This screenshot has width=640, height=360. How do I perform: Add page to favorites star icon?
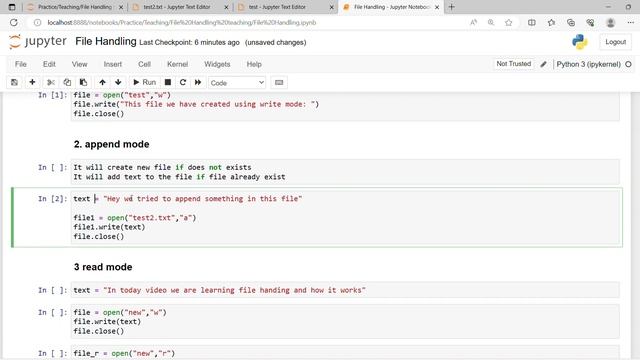point(509,22)
